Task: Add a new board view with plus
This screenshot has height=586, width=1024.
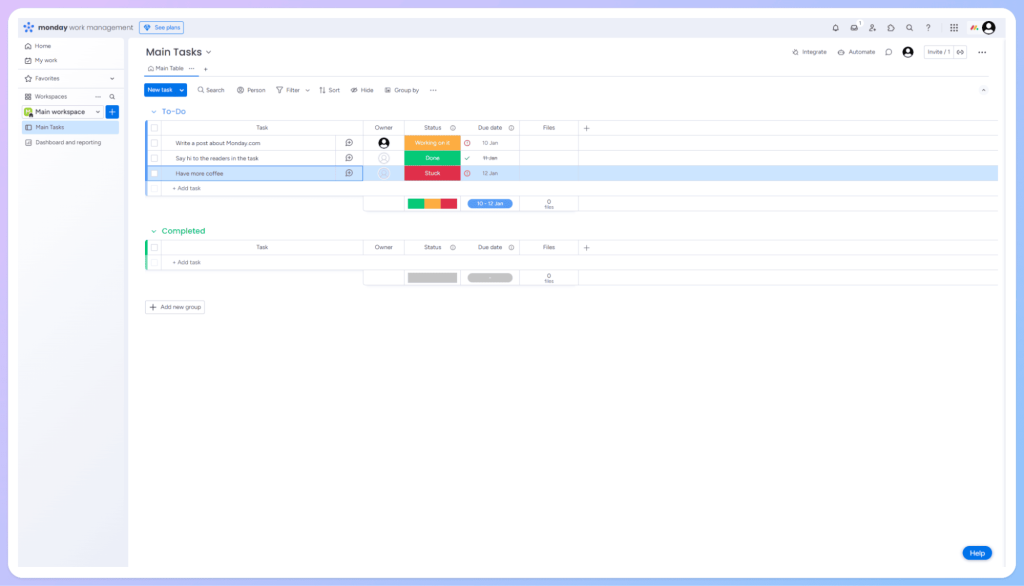Action: 206,69
